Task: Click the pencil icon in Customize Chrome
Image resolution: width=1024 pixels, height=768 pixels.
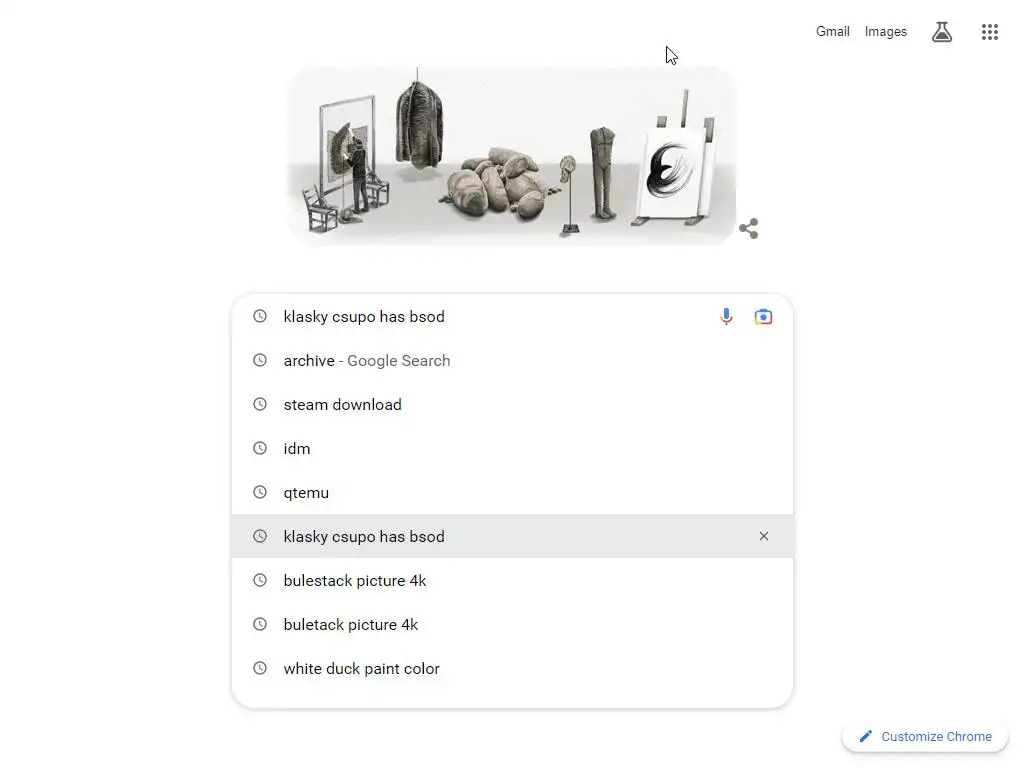Action: [x=865, y=736]
